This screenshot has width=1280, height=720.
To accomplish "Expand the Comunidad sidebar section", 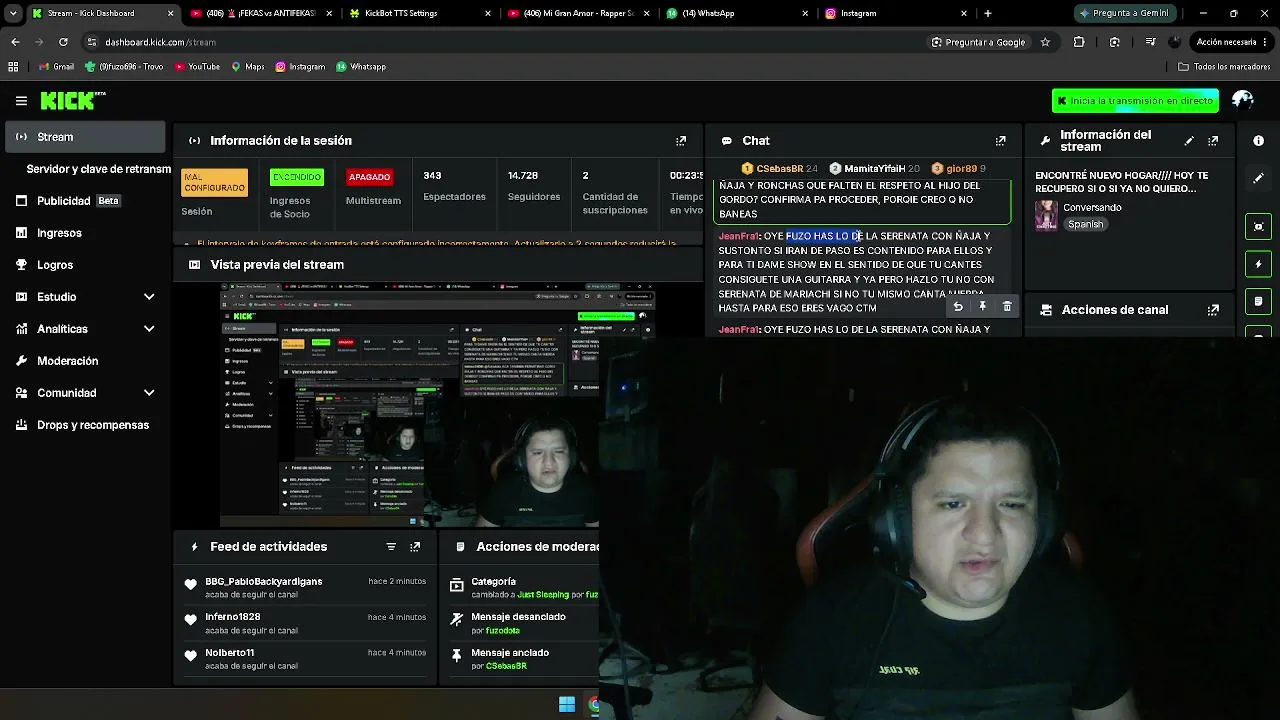I will point(149,393).
